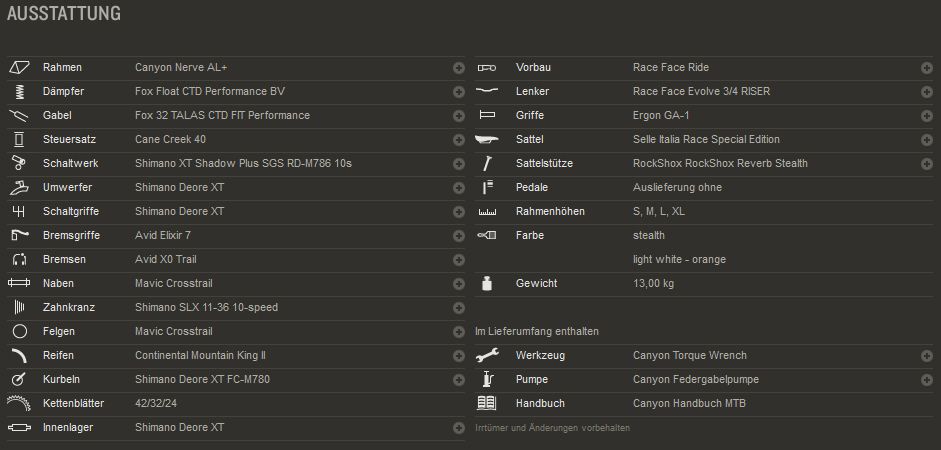Image resolution: width=941 pixels, height=450 pixels.
Task: Click the handlebar icon beside Lenker
Action: 487,91
